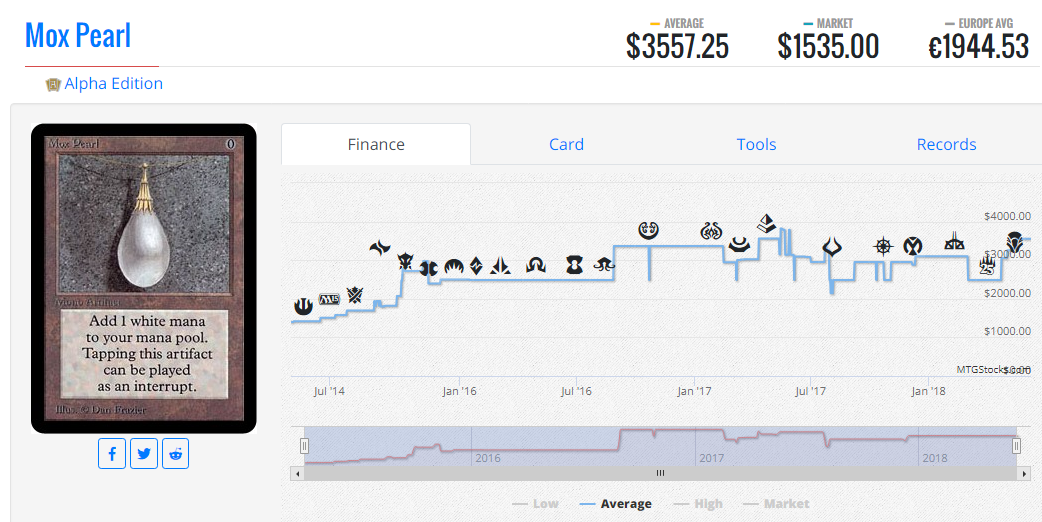
Task: Click the dragon head Dragons of Tarkir symbol
Action: coord(405,261)
